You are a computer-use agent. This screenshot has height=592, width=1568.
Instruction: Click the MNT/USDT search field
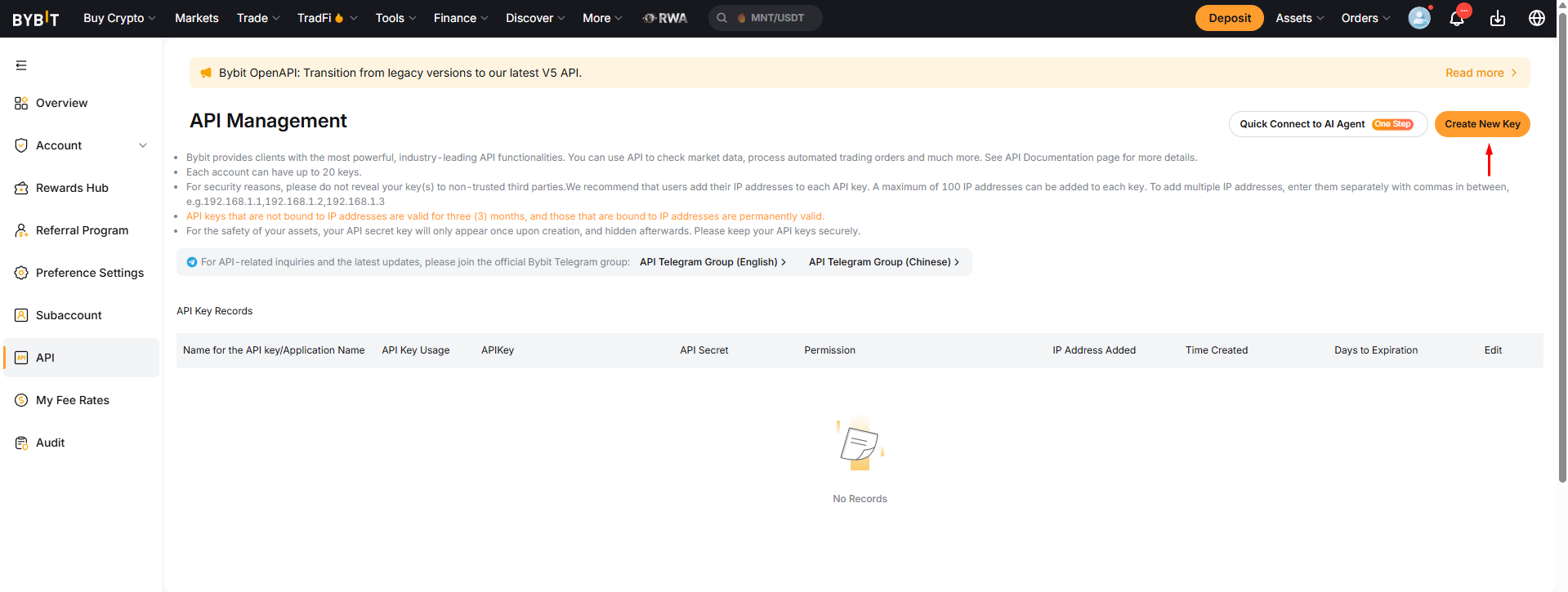766,18
